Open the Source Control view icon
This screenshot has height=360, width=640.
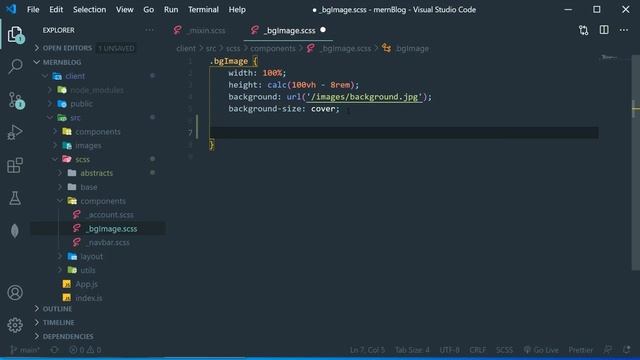pos(16,100)
